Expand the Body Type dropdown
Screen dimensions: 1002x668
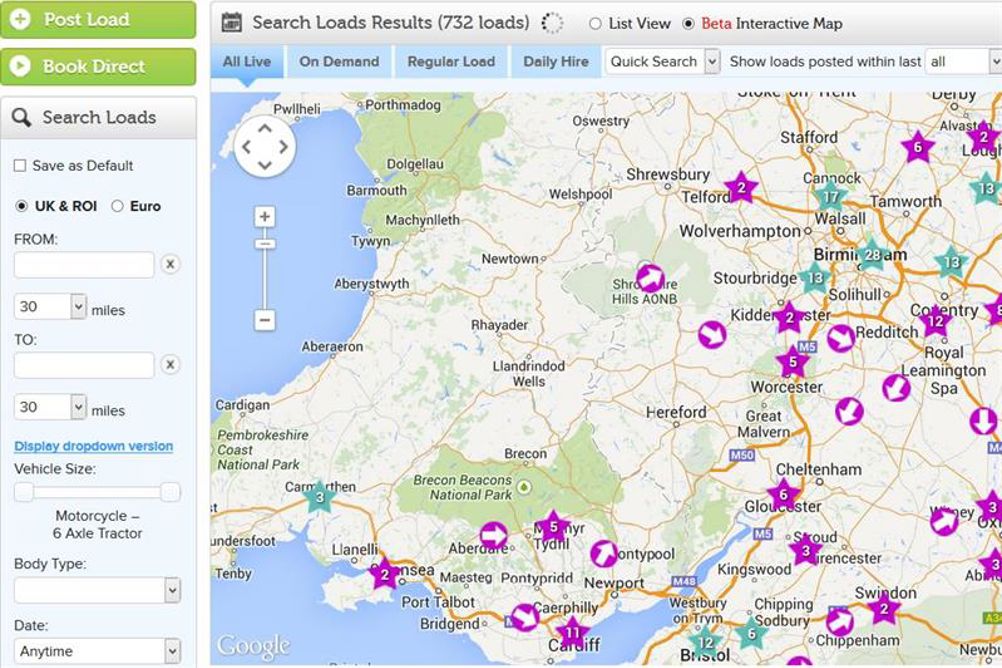coord(97,590)
